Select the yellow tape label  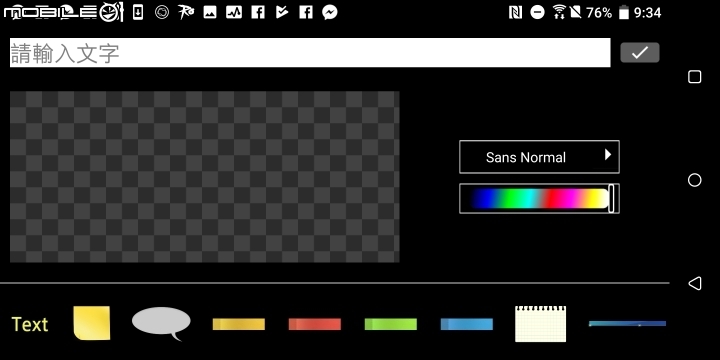[239, 324]
